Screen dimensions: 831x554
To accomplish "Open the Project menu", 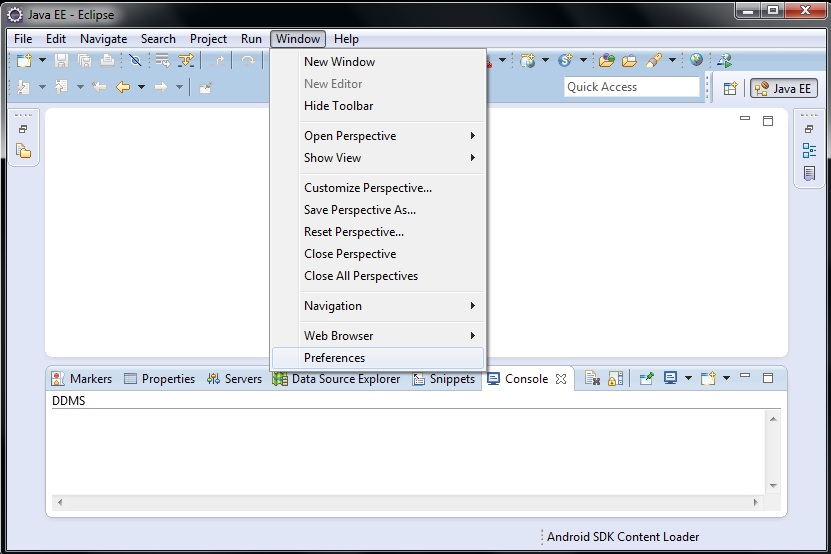I will pos(208,39).
